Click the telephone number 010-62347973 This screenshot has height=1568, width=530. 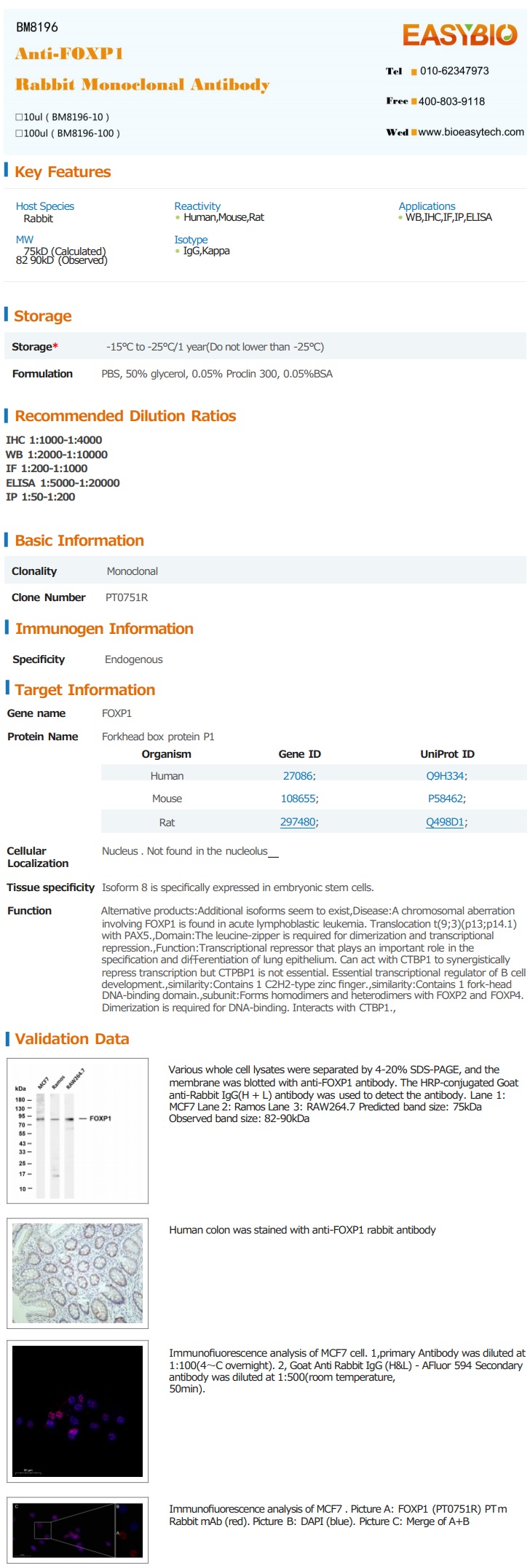tap(454, 71)
